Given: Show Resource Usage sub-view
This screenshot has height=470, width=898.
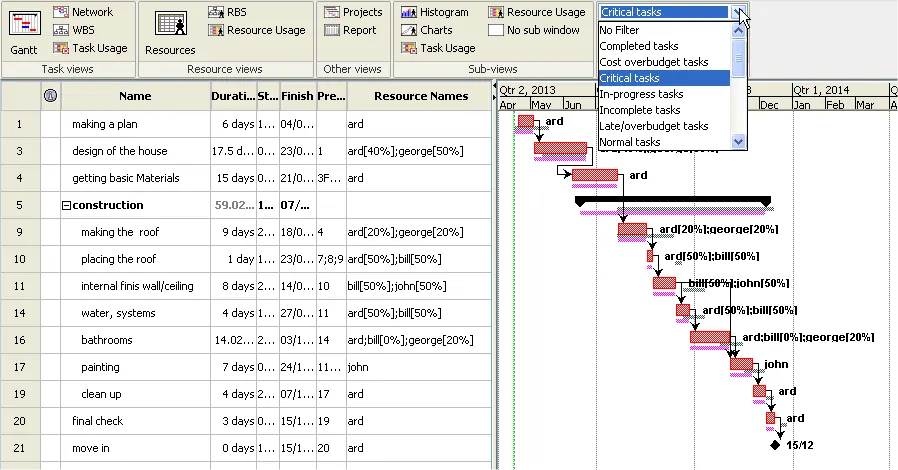Looking at the screenshot, I should (537, 12).
